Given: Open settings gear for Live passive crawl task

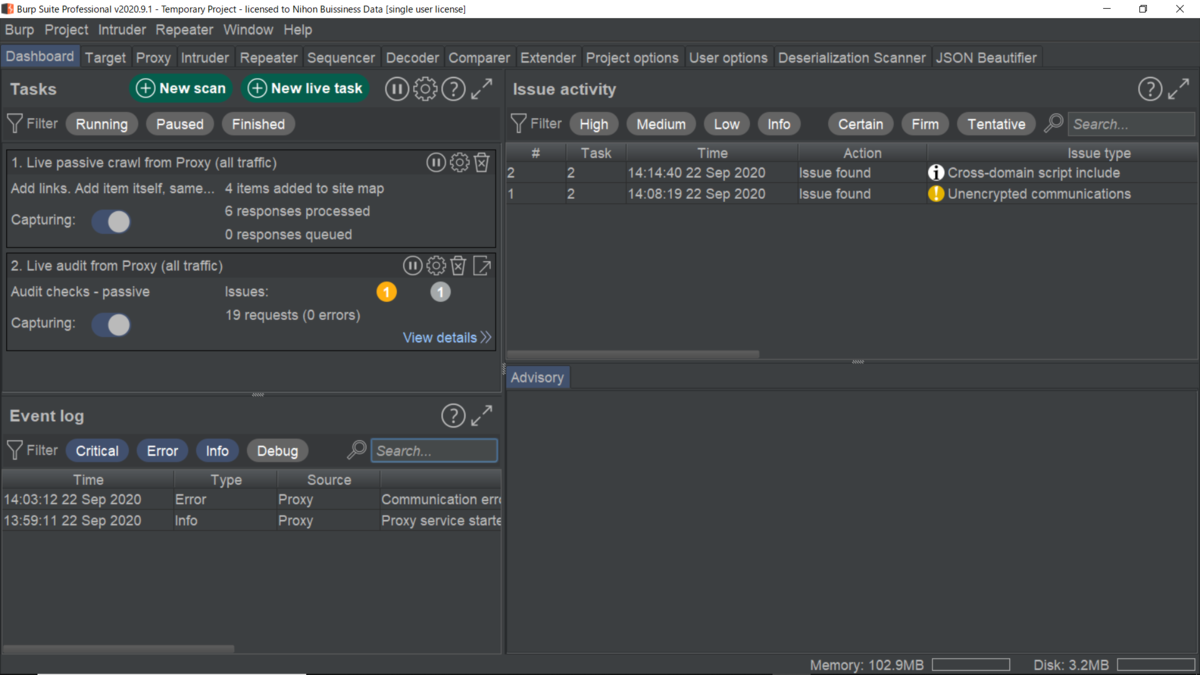Looking at the screenshot, I should pos(459,162).
